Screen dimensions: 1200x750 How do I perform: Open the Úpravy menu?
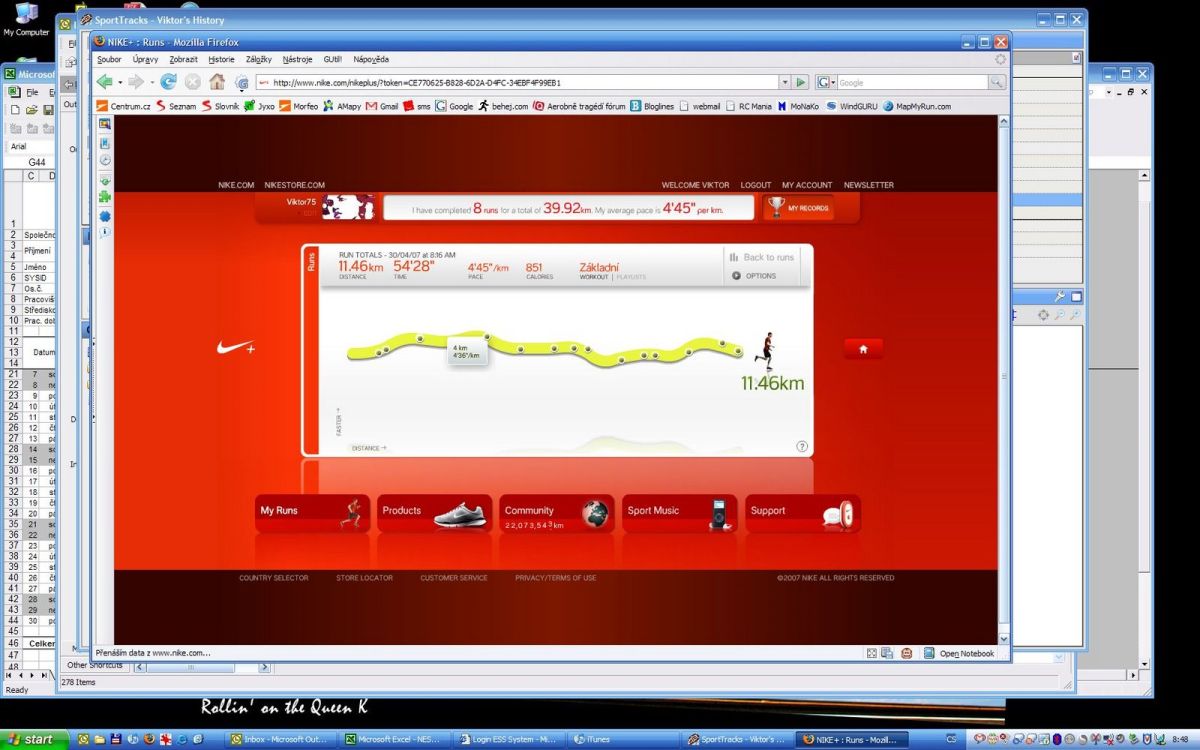[x=145, y=59]
